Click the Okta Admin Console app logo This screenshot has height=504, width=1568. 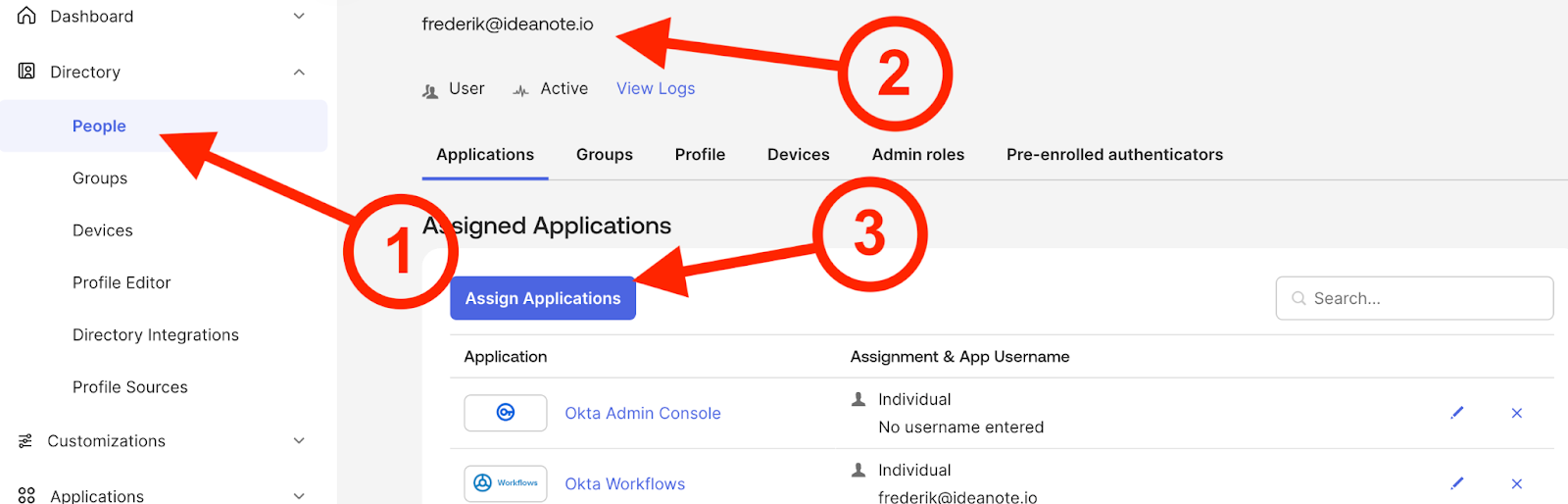pyautogui.click(x=506, y=413)
